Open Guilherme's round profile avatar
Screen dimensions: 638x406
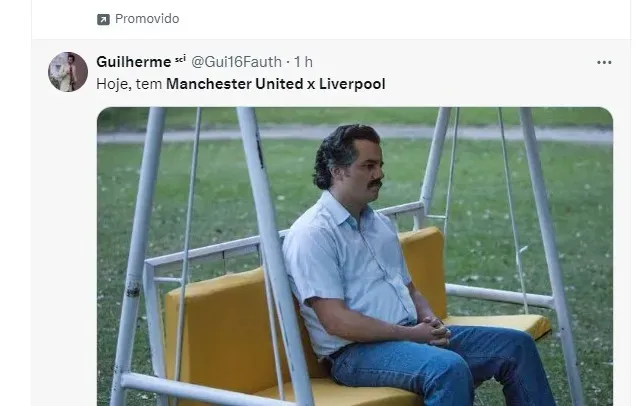(x=68, y=72)
